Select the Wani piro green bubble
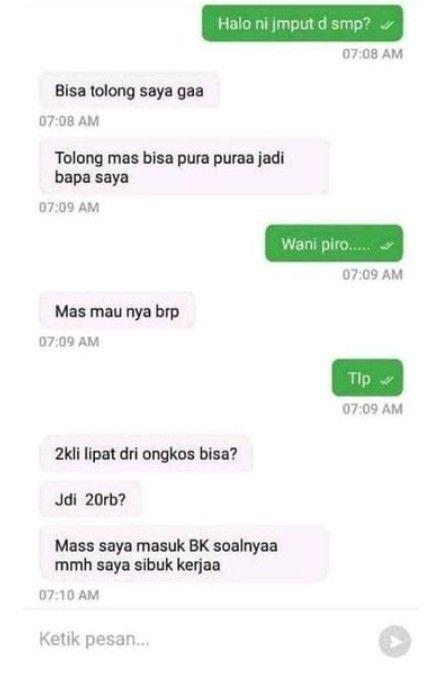437x676 pixels. coord(334,244)
